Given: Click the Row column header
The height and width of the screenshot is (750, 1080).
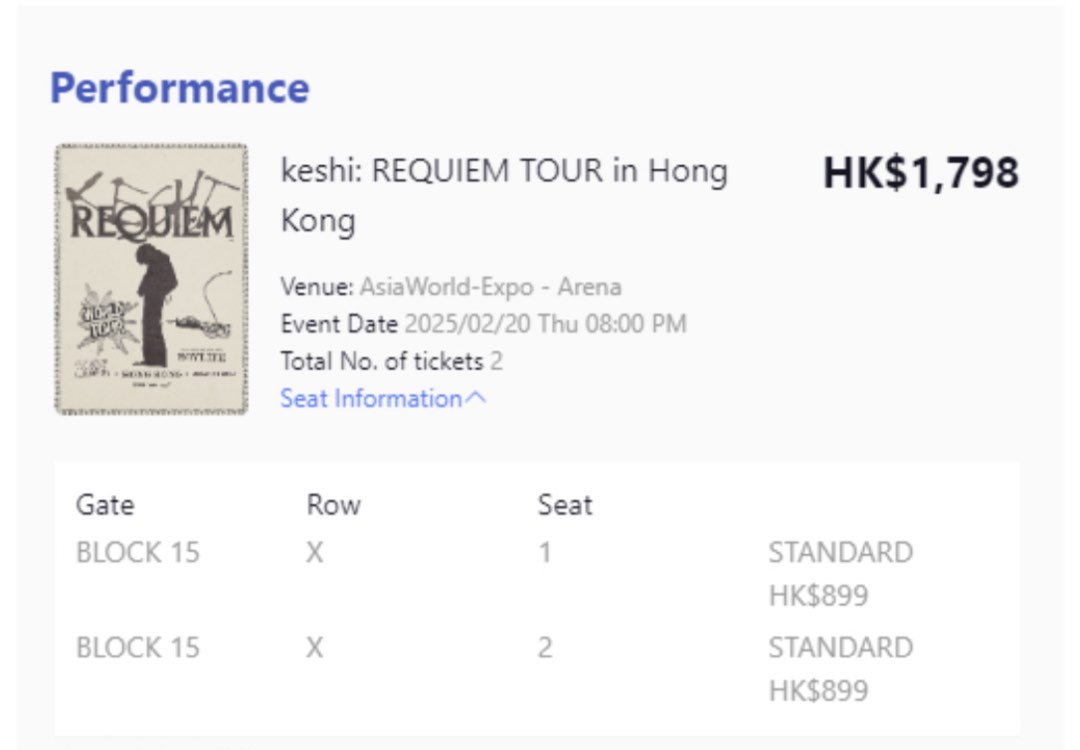Looking at the screenshot, I should pyautogui.click(x=330, y=505).
